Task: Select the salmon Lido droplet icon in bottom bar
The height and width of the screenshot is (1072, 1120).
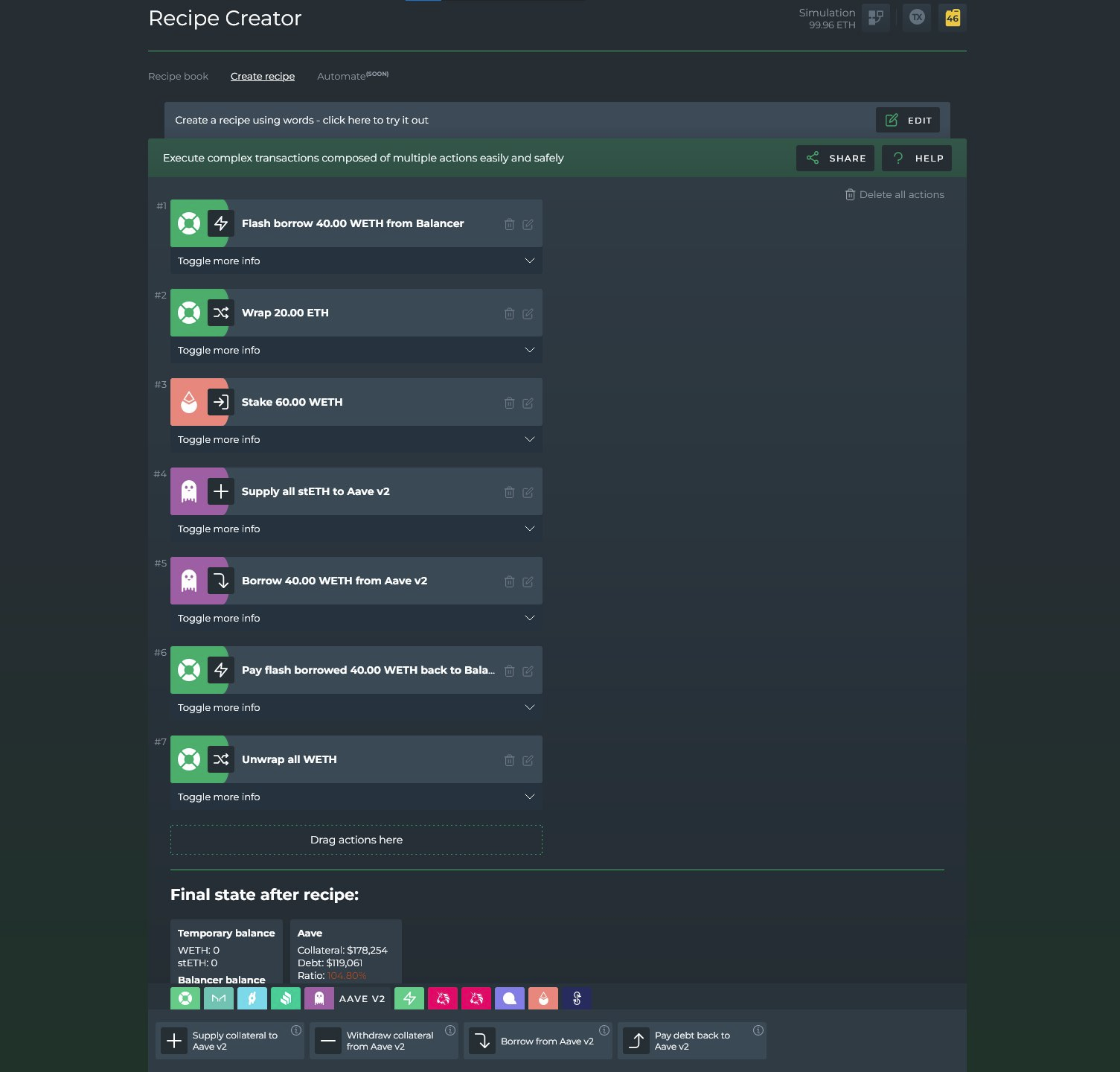Action: point(543,998)
